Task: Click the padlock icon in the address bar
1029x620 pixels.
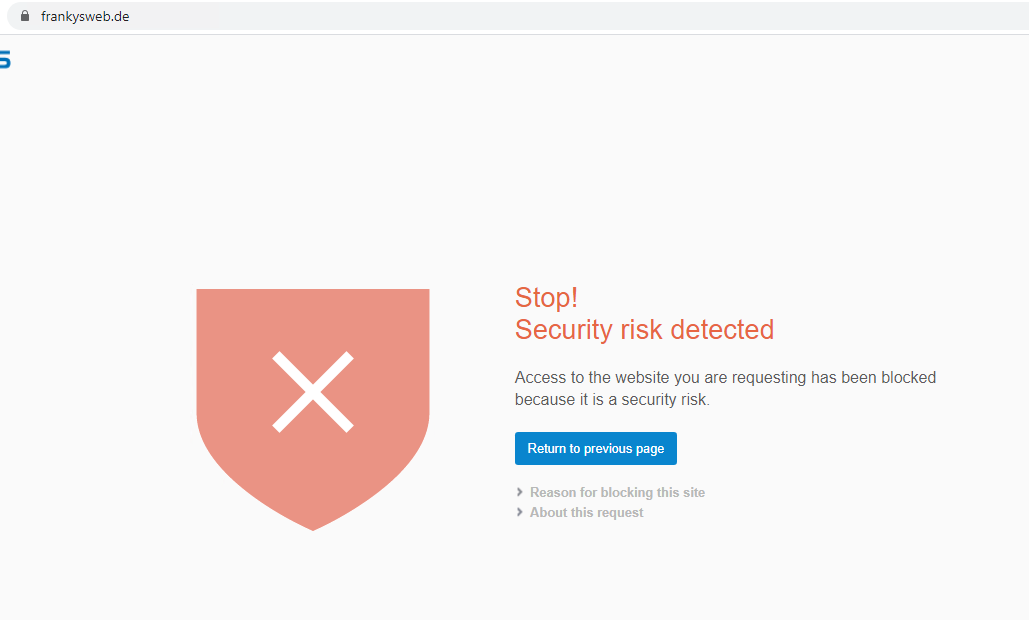Action: (x=25, y=16)
